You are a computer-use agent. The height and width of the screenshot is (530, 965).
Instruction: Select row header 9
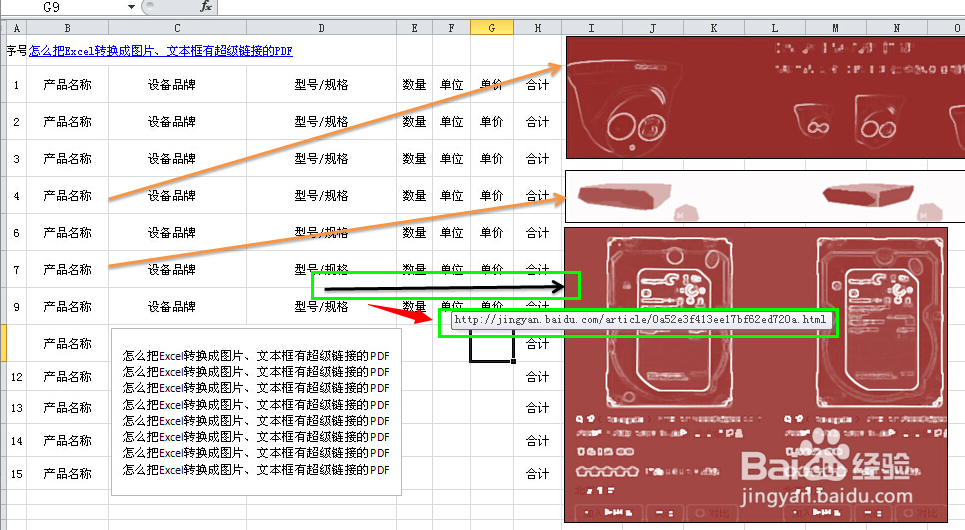click(x=17, y=306)
